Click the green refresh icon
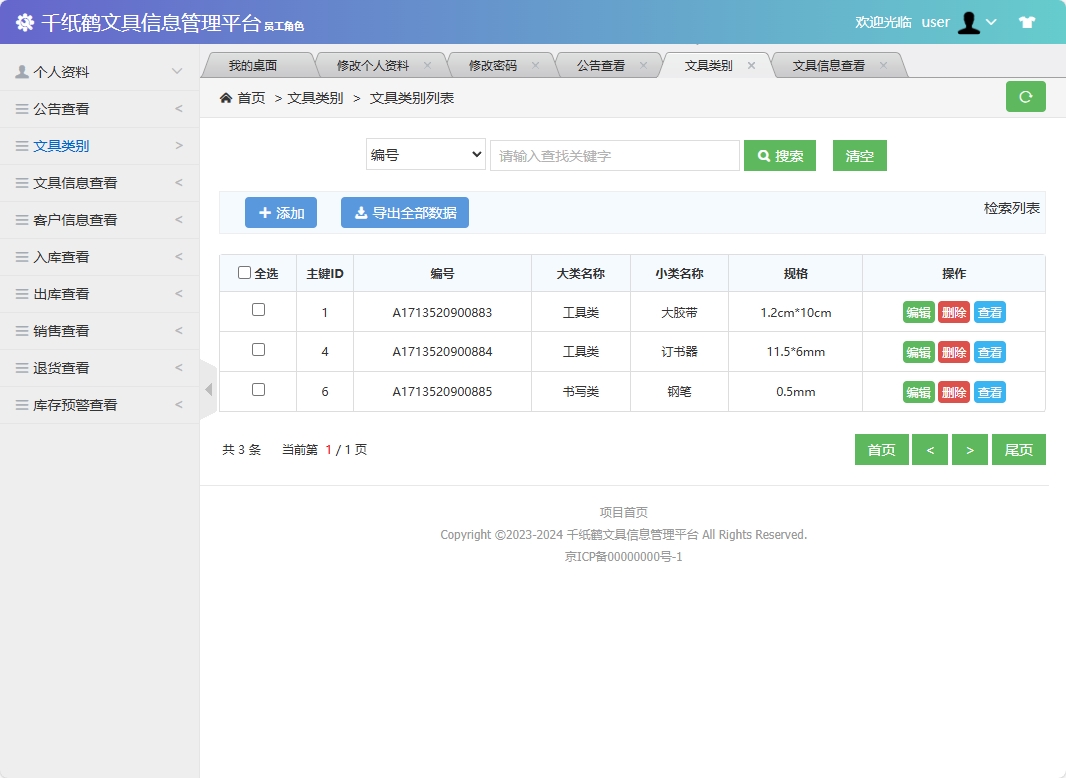The image size is (1066, 778). [1025, 97]
